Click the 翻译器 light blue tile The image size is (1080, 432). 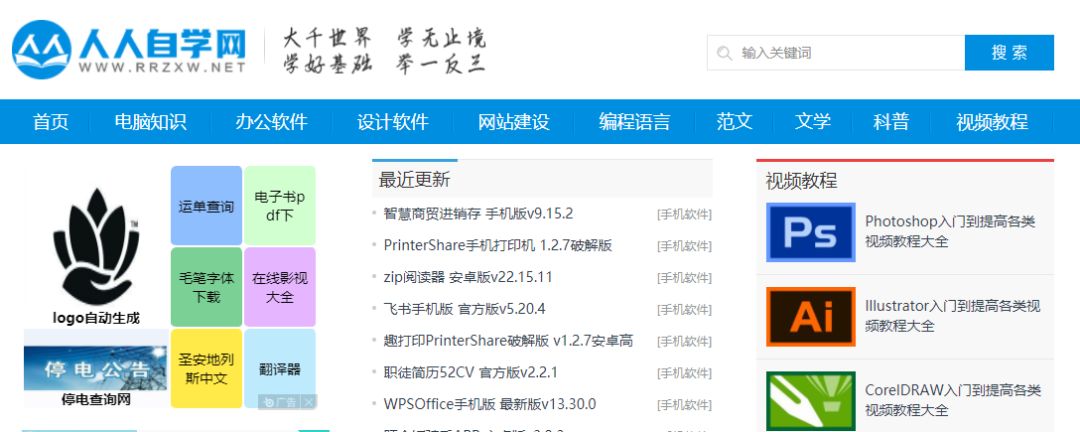point(280,368)
